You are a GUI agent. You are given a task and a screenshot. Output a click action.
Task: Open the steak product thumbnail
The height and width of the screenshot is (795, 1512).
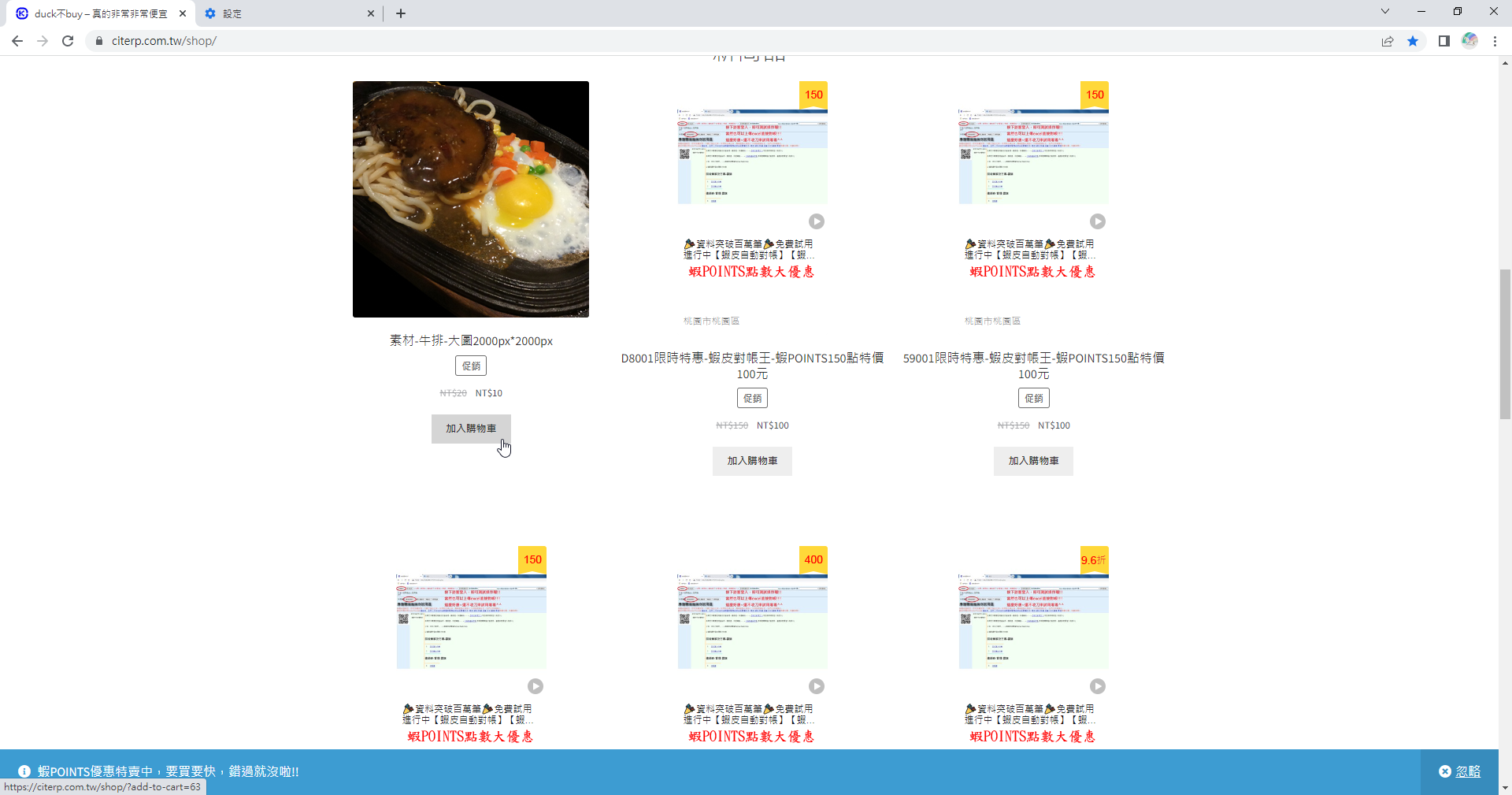pos(471,199)
